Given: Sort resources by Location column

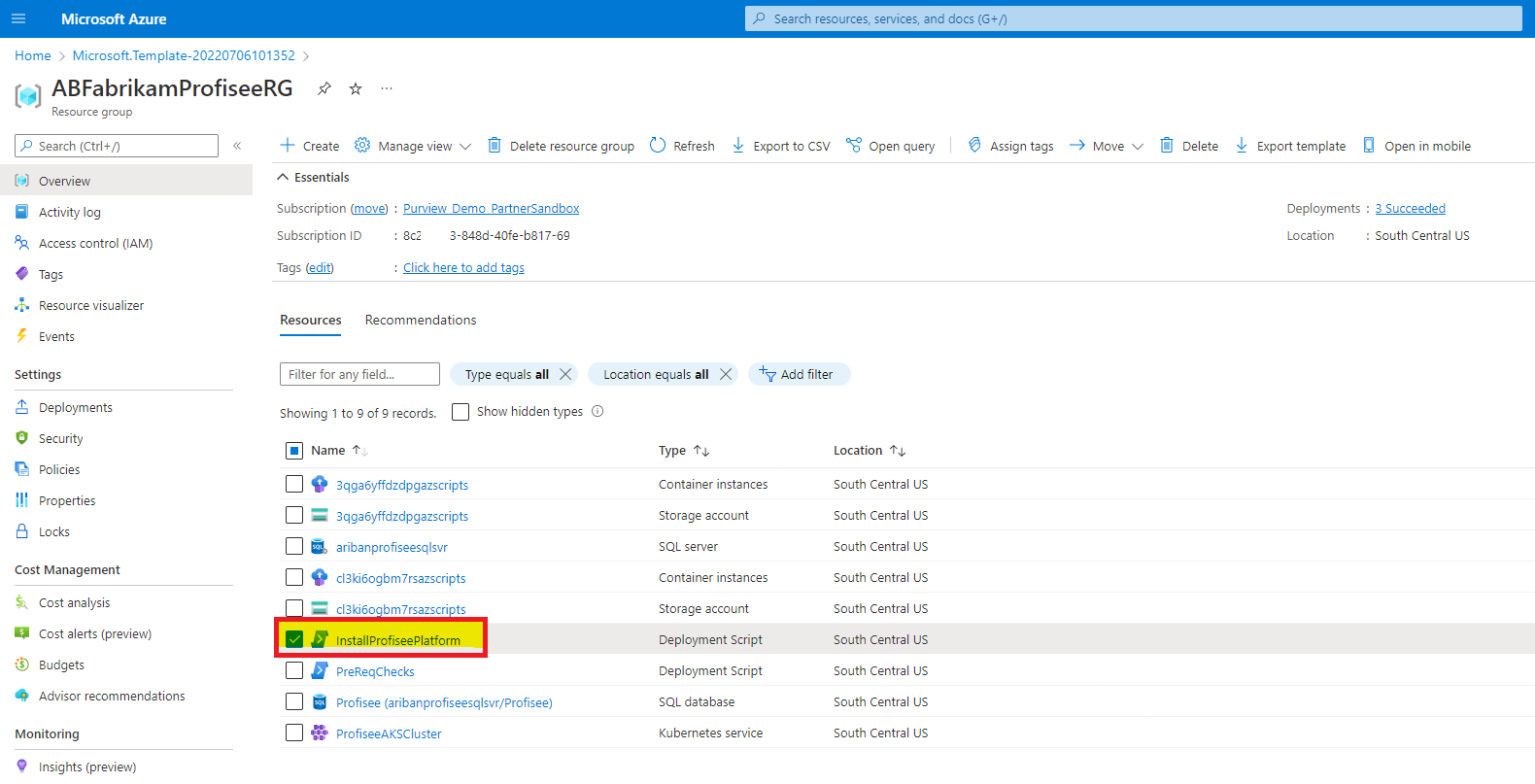Looking at the screenshot, I should tap(870, 451).
